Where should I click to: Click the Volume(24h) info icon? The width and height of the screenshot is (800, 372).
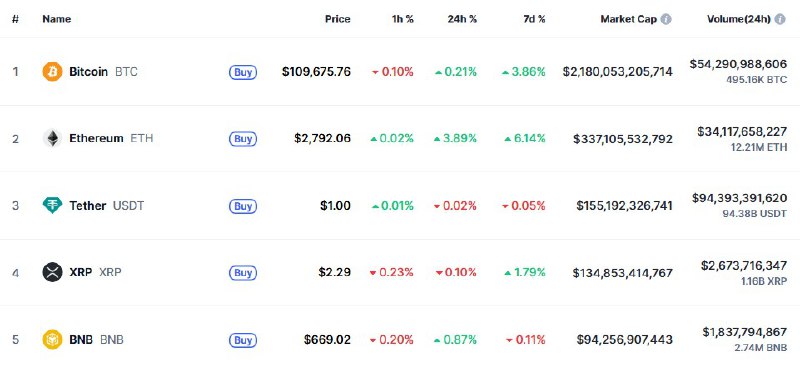(780, 19)
